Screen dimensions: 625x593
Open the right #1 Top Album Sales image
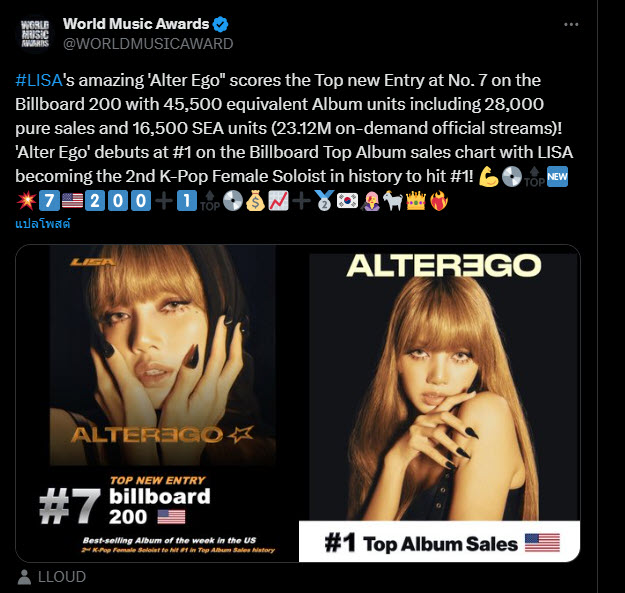point(440,403)
